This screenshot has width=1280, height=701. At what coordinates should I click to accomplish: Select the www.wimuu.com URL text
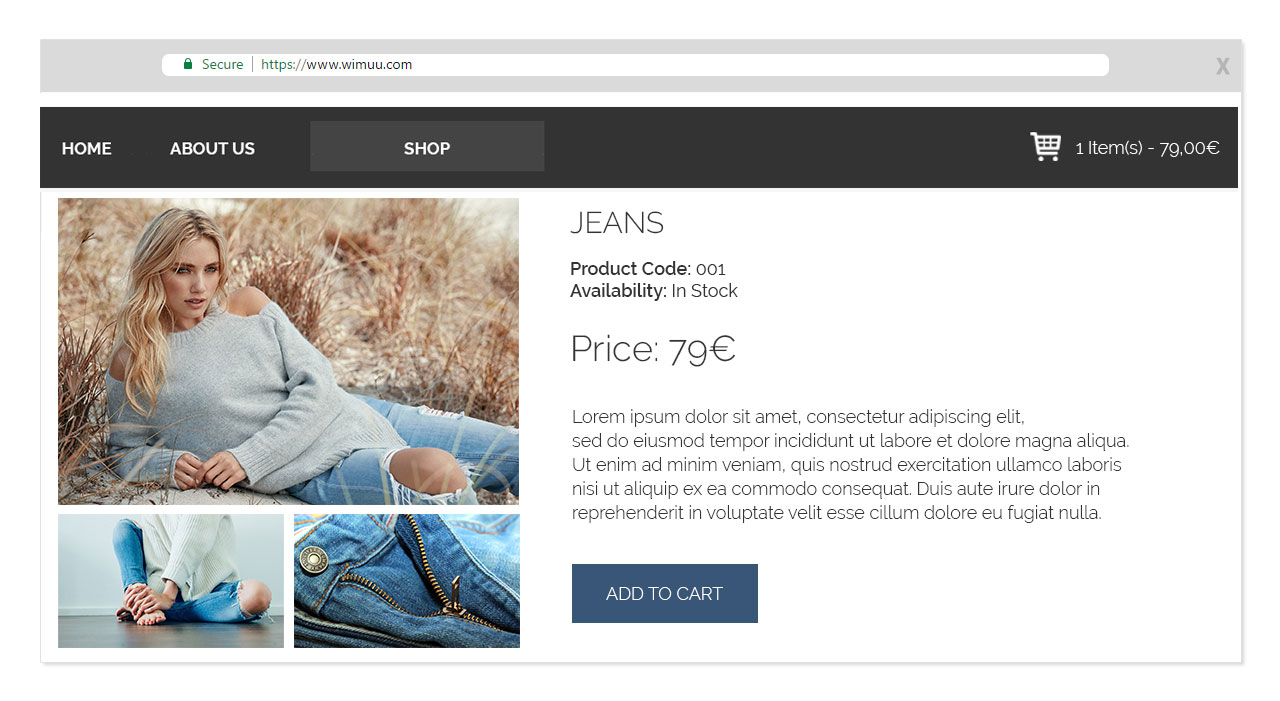coord(337,64)
